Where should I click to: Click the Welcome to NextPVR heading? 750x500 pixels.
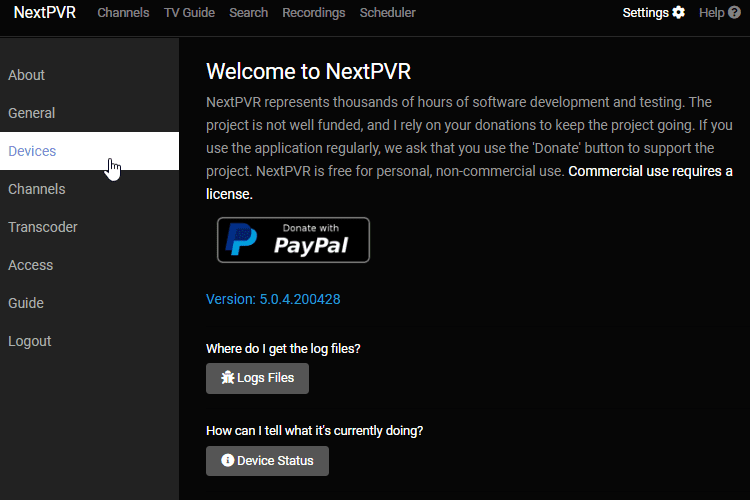pyautogui.click(x=309, y=71)
